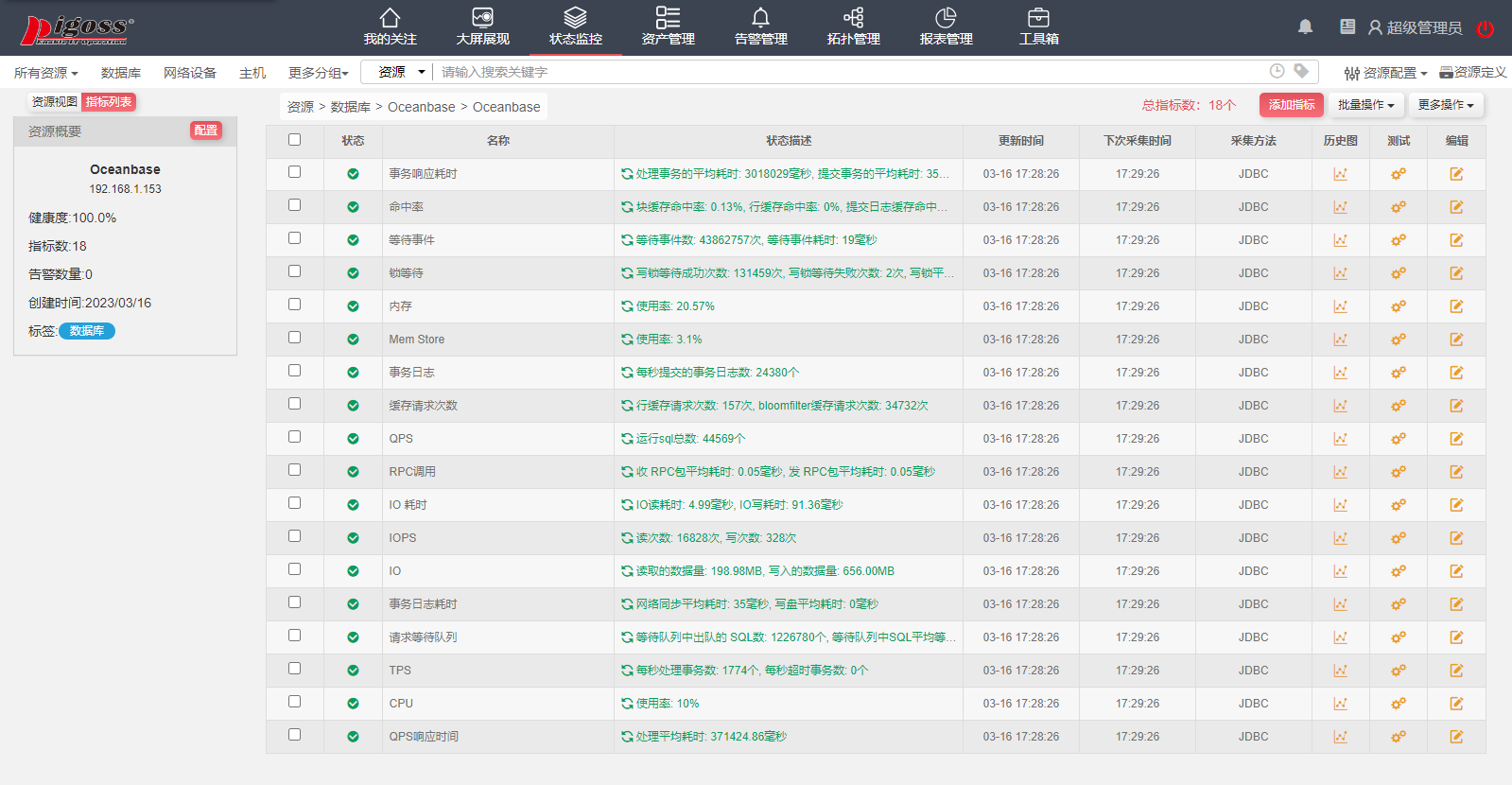Image resolution: width=1512 pixels, height=785 pixels.
Task: Select the 数据库 resource filter
Action: pyautogui.click(x=121, y=73)
